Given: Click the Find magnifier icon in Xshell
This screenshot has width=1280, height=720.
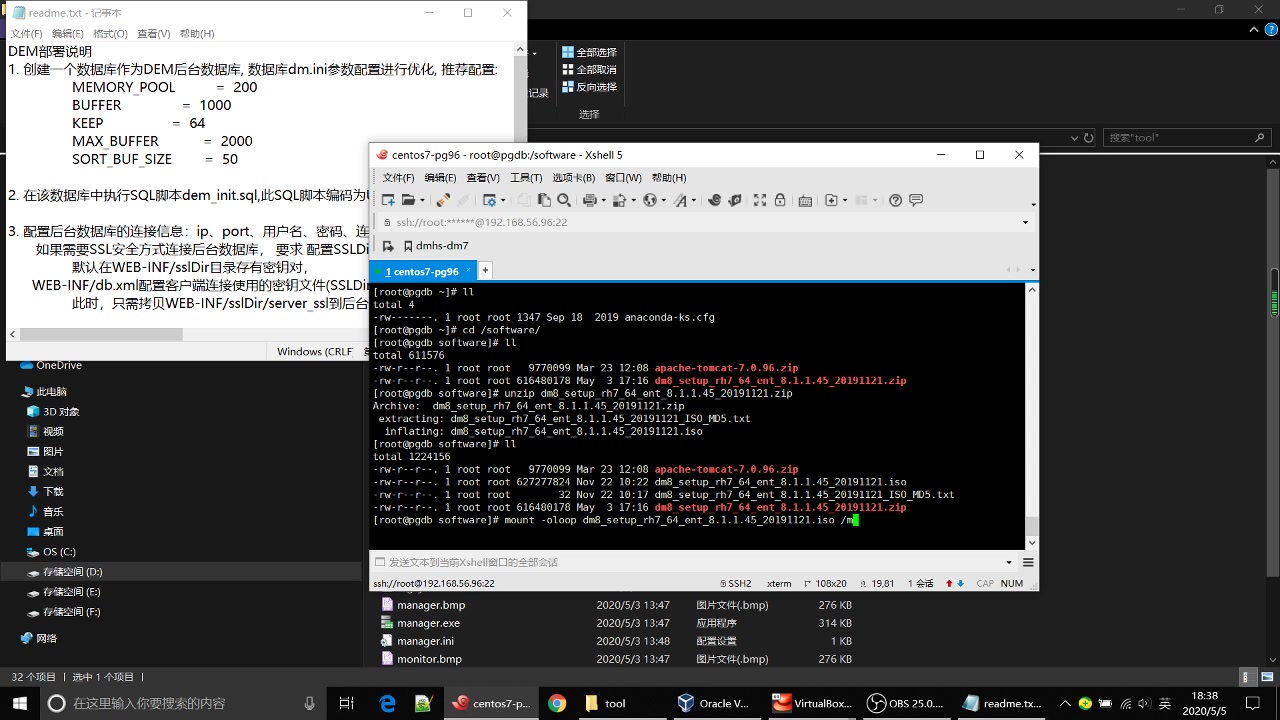Looking at the screenshot, I should pyautogui.click(x=564, y=200).
